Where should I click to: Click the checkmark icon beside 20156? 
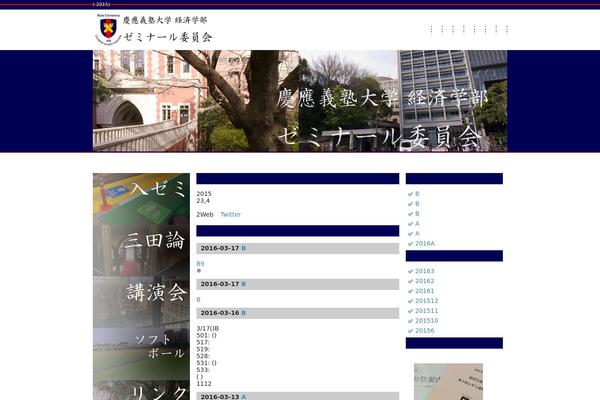coord(411,331)
